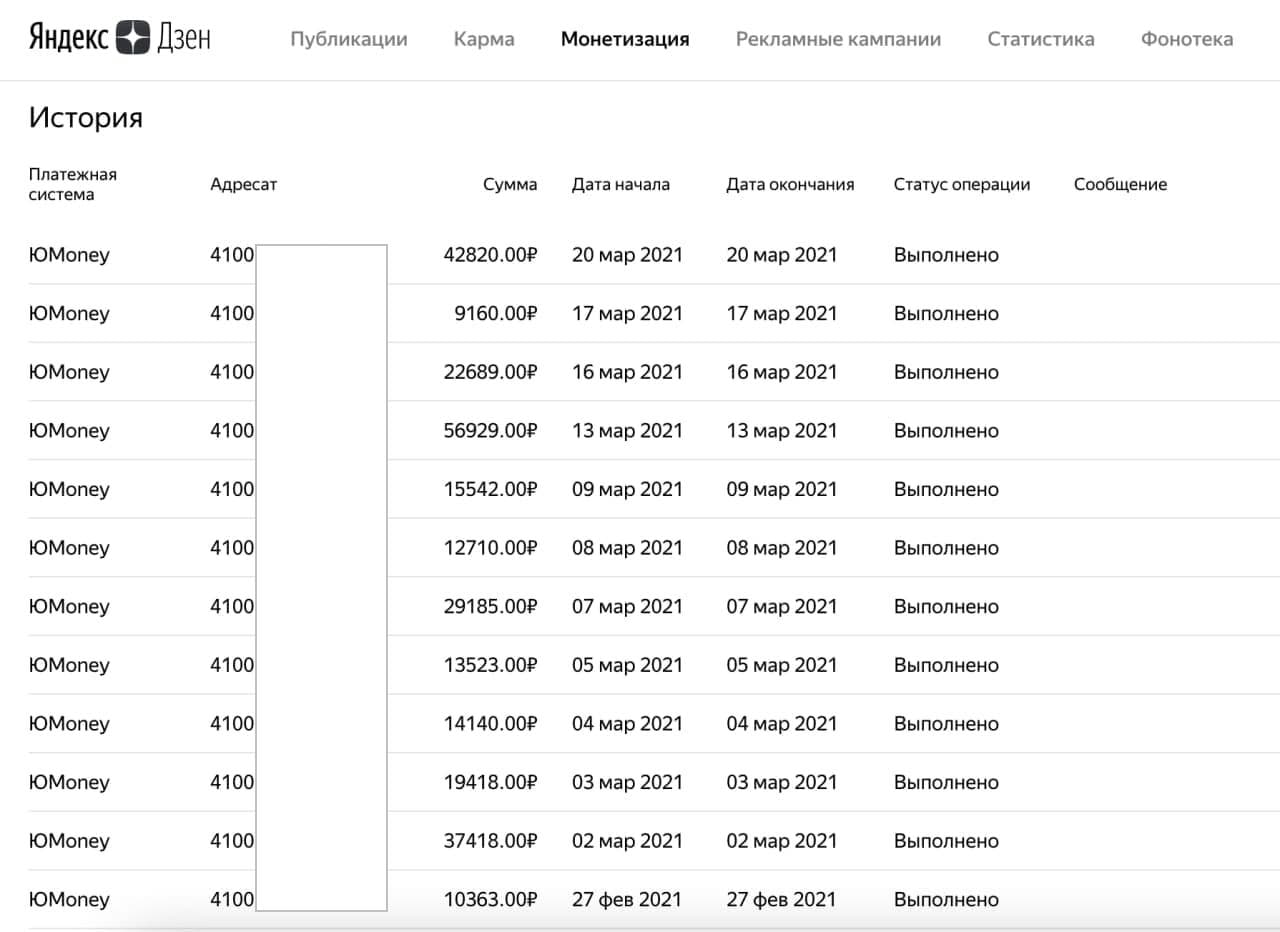Image resolution: width=1280 pixels, height=932 pixels.
Task: Click the Яндекс Дзен logo
Action: 119,38
